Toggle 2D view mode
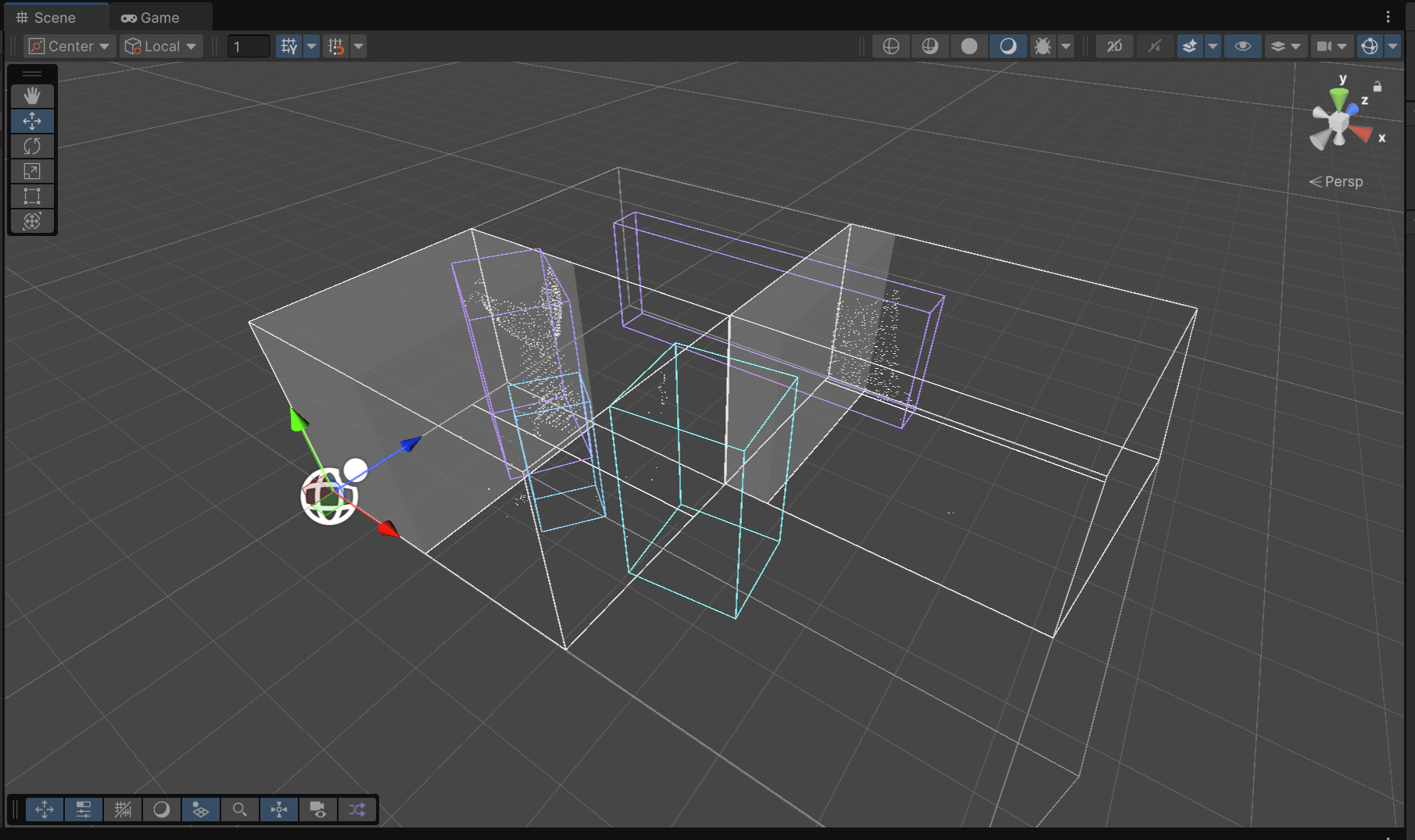 [1114, 46]
